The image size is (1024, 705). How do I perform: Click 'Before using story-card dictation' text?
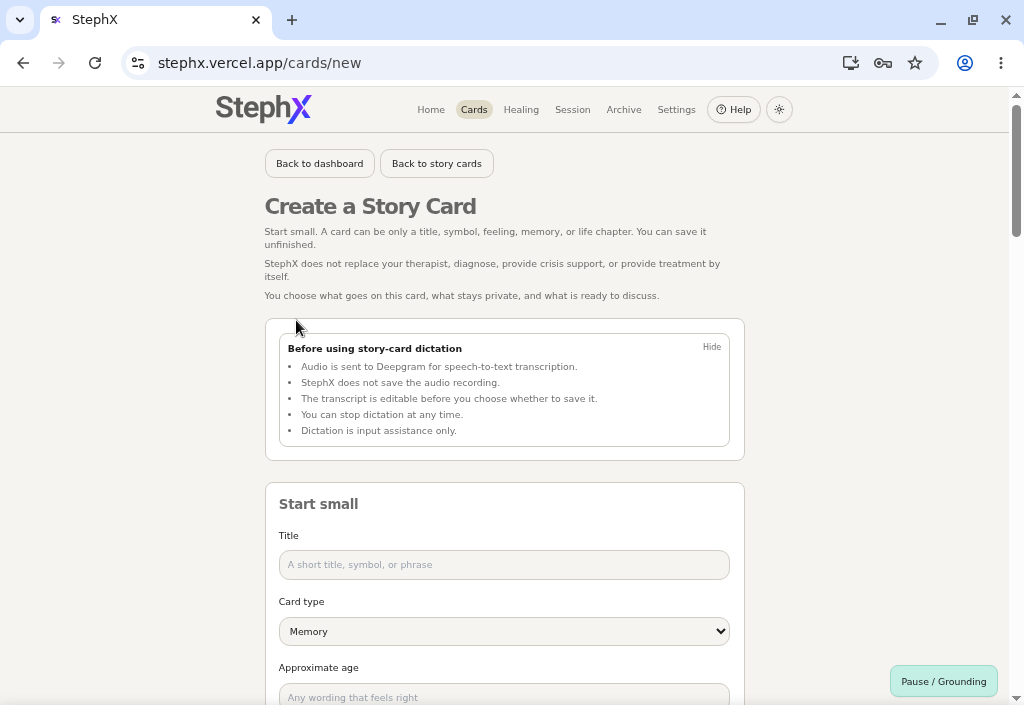tap(375, 349)
